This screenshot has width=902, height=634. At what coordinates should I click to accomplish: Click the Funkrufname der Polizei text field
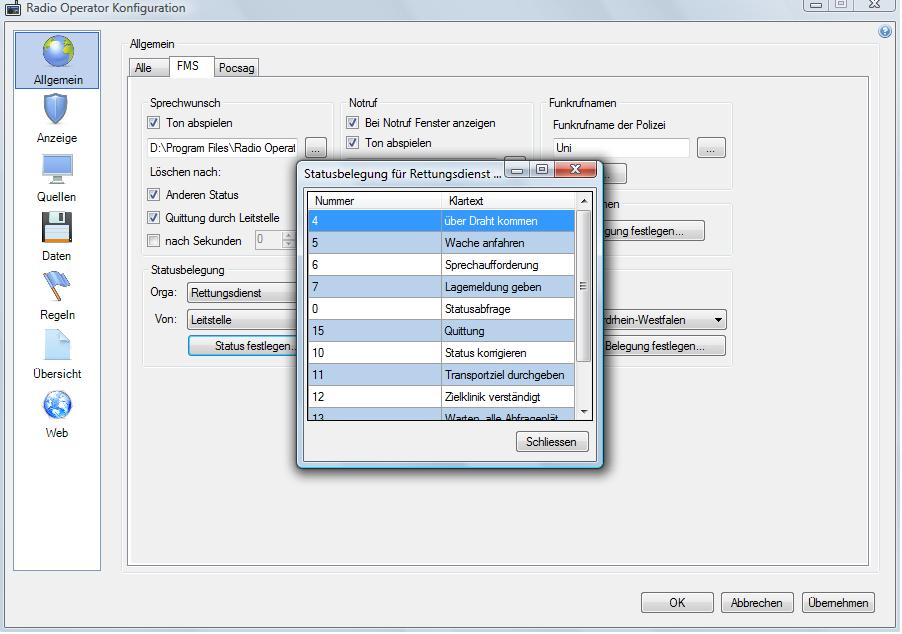click(620, 148)
